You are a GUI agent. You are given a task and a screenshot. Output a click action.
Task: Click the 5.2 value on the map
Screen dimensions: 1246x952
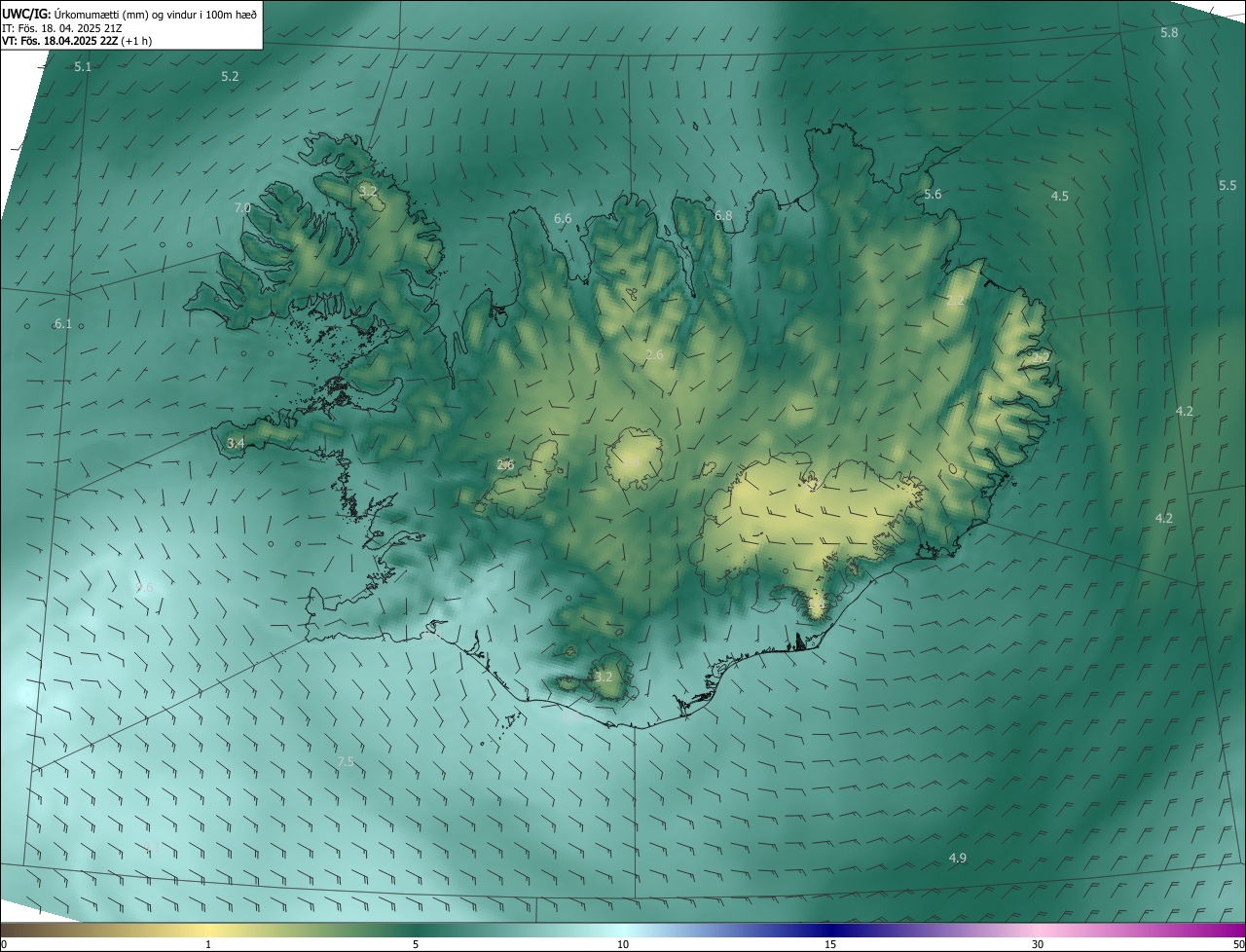pyautogui.click(x=230, y=76)
